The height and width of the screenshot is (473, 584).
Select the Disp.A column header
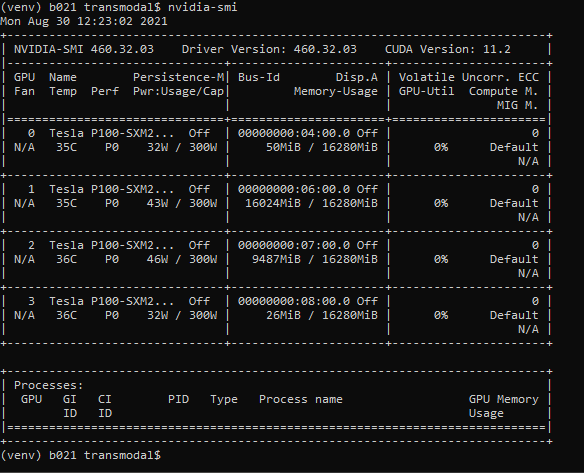click(x=356, y=77)
